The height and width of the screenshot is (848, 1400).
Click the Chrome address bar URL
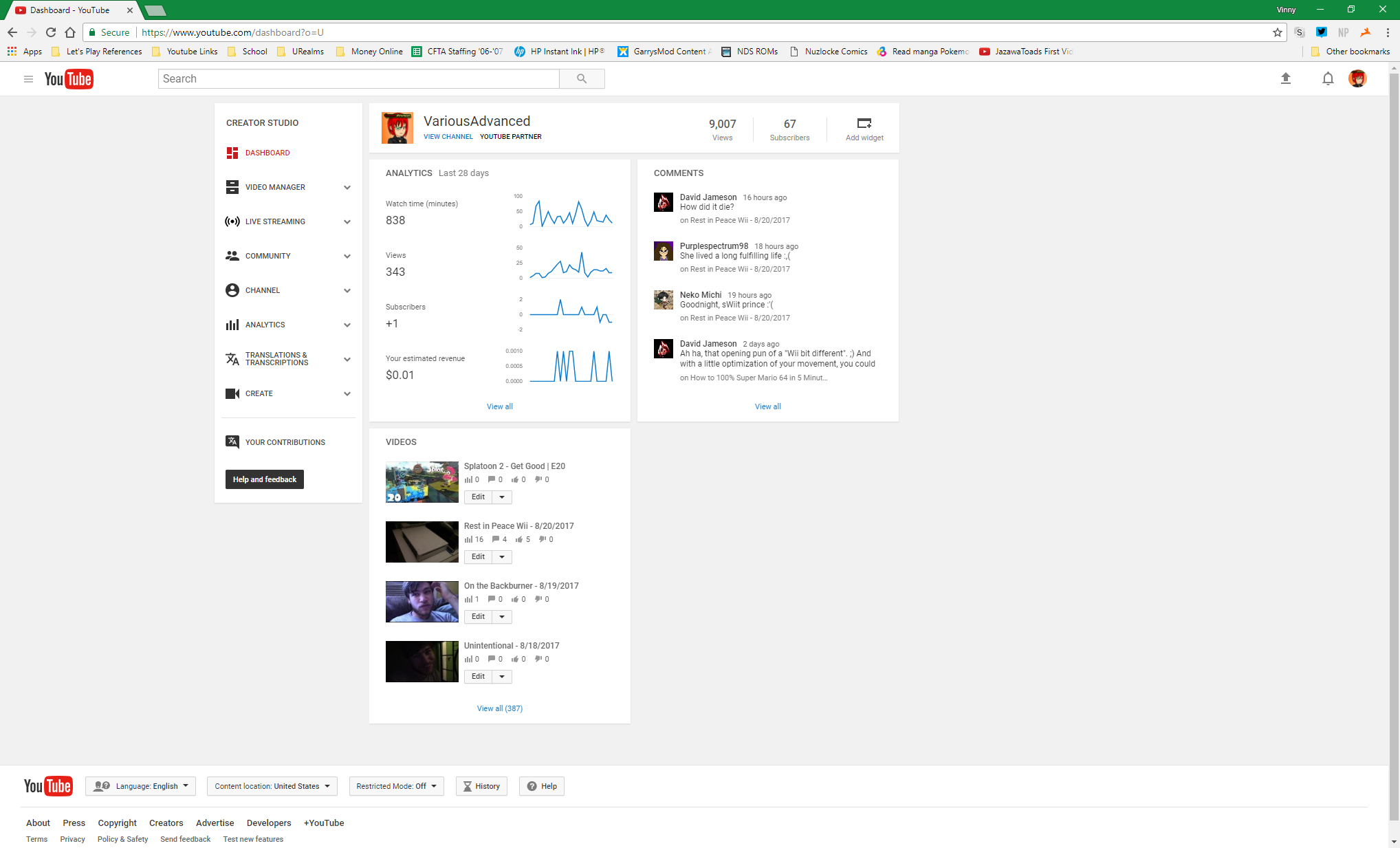(232, 32)
